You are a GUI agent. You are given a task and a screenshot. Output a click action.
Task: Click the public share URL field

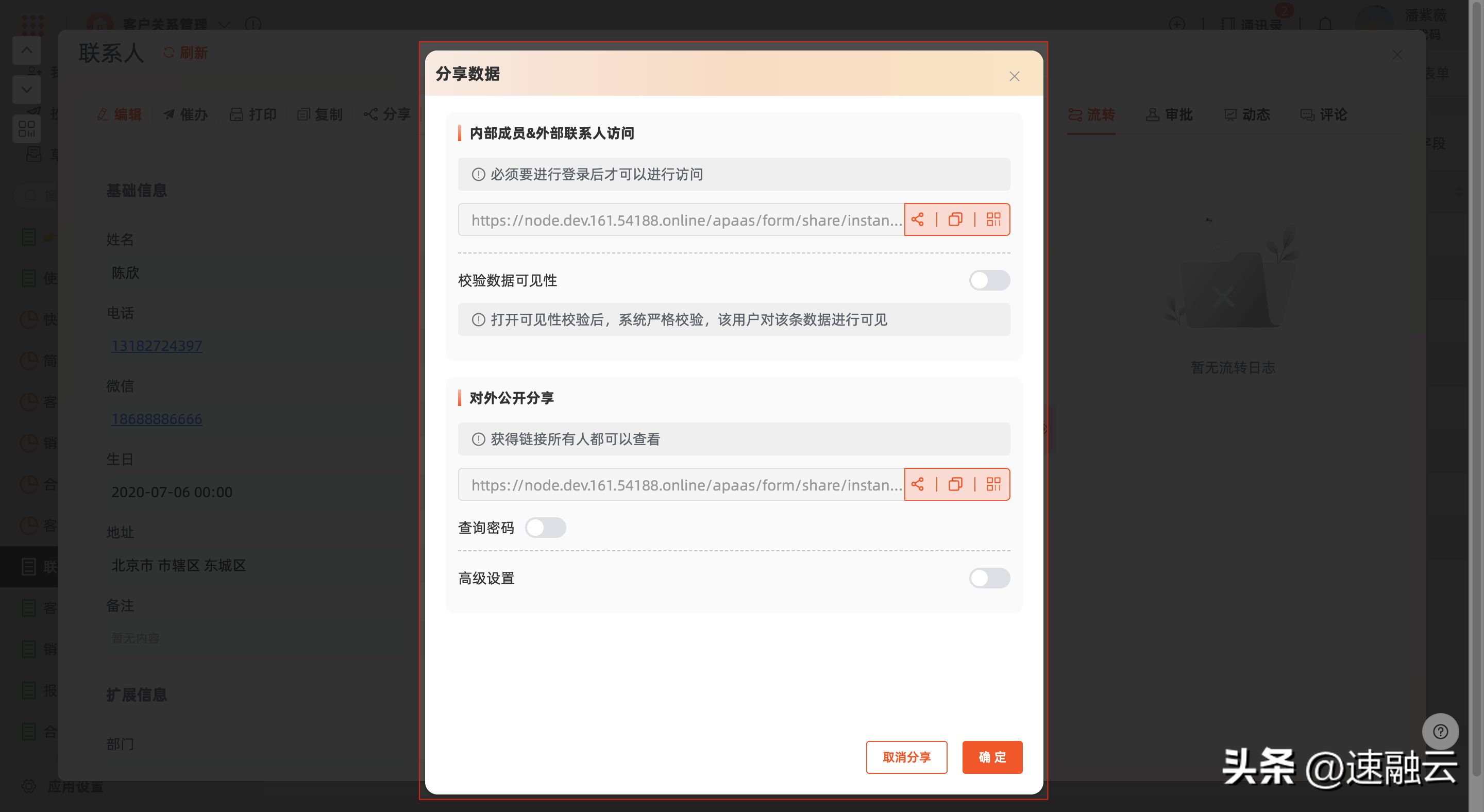click(681, 484)
